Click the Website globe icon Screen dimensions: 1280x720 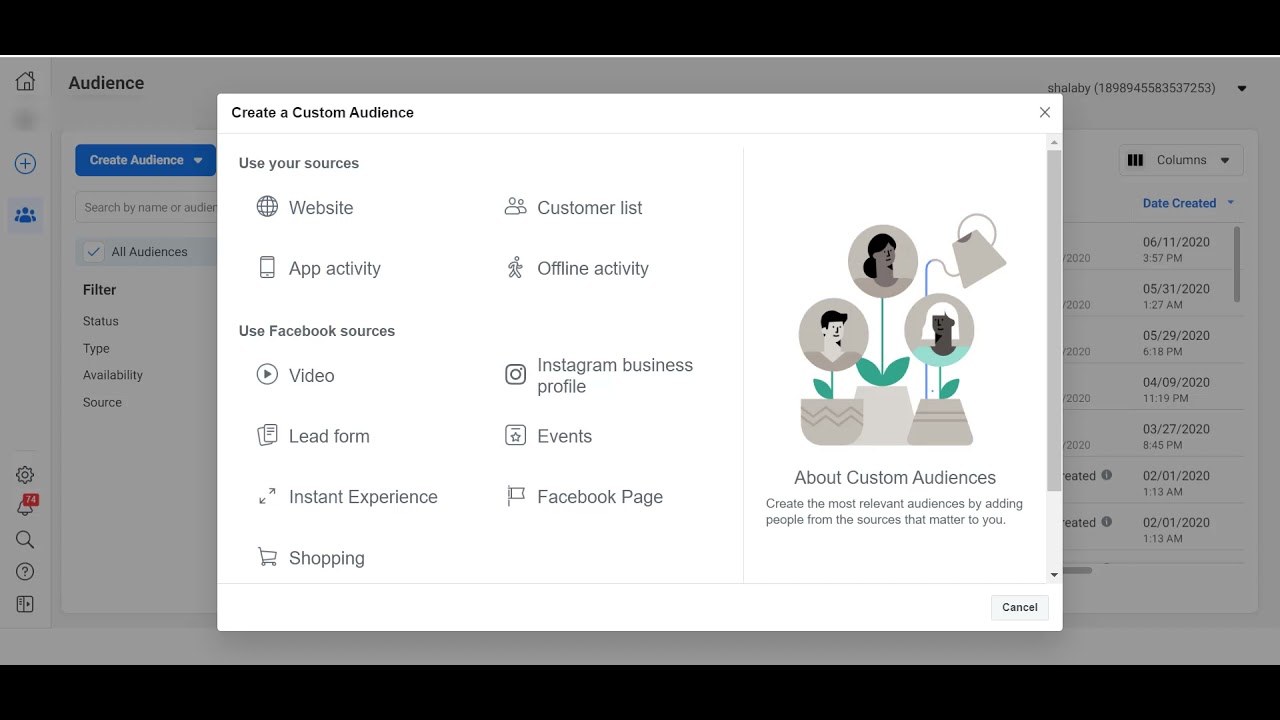point(267,207)
